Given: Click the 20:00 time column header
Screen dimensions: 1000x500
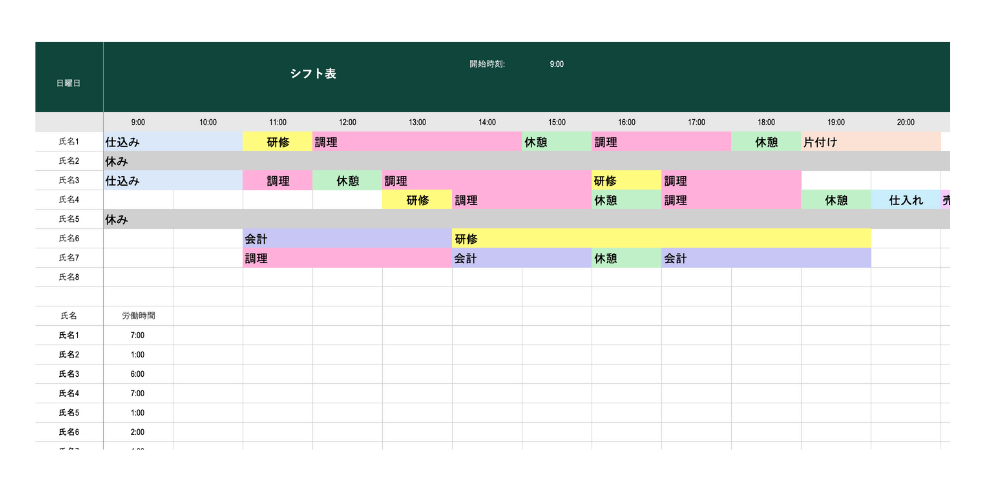Looking at the screenshot, I should (905, 122).
